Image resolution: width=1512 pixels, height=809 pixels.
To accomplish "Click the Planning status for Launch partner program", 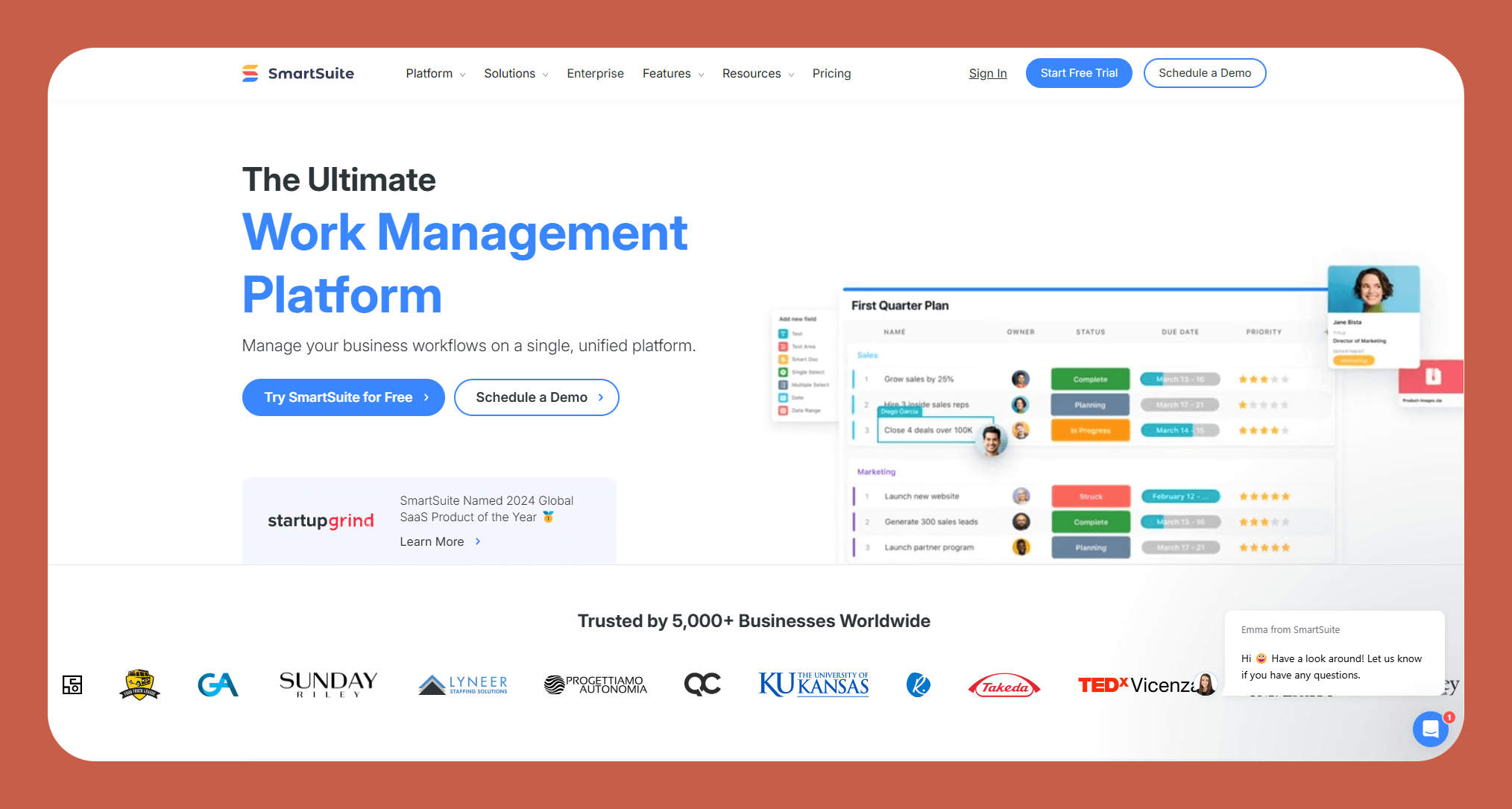I will point(1090,547).
